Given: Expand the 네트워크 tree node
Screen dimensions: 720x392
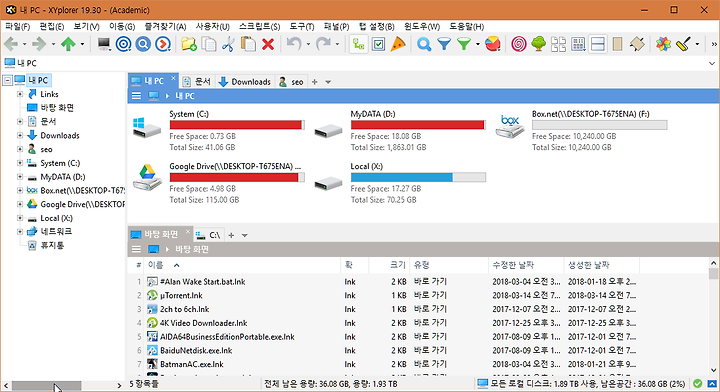Looking at the screenshot, I should (x=20, y=232).
